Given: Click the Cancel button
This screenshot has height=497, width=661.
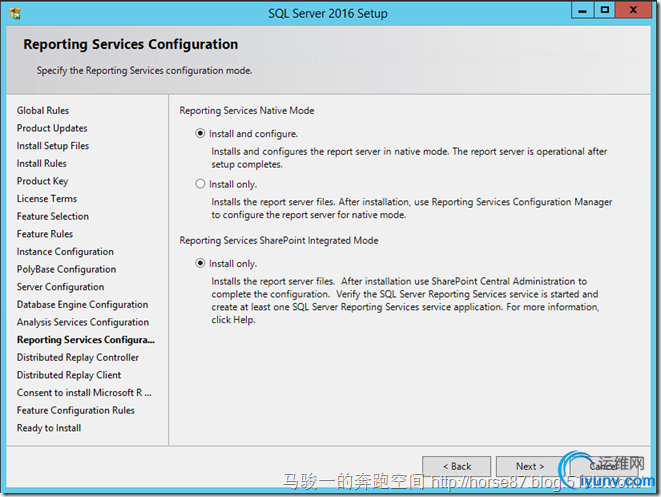Looking at the screenshot, I should (x=604, y=466).
